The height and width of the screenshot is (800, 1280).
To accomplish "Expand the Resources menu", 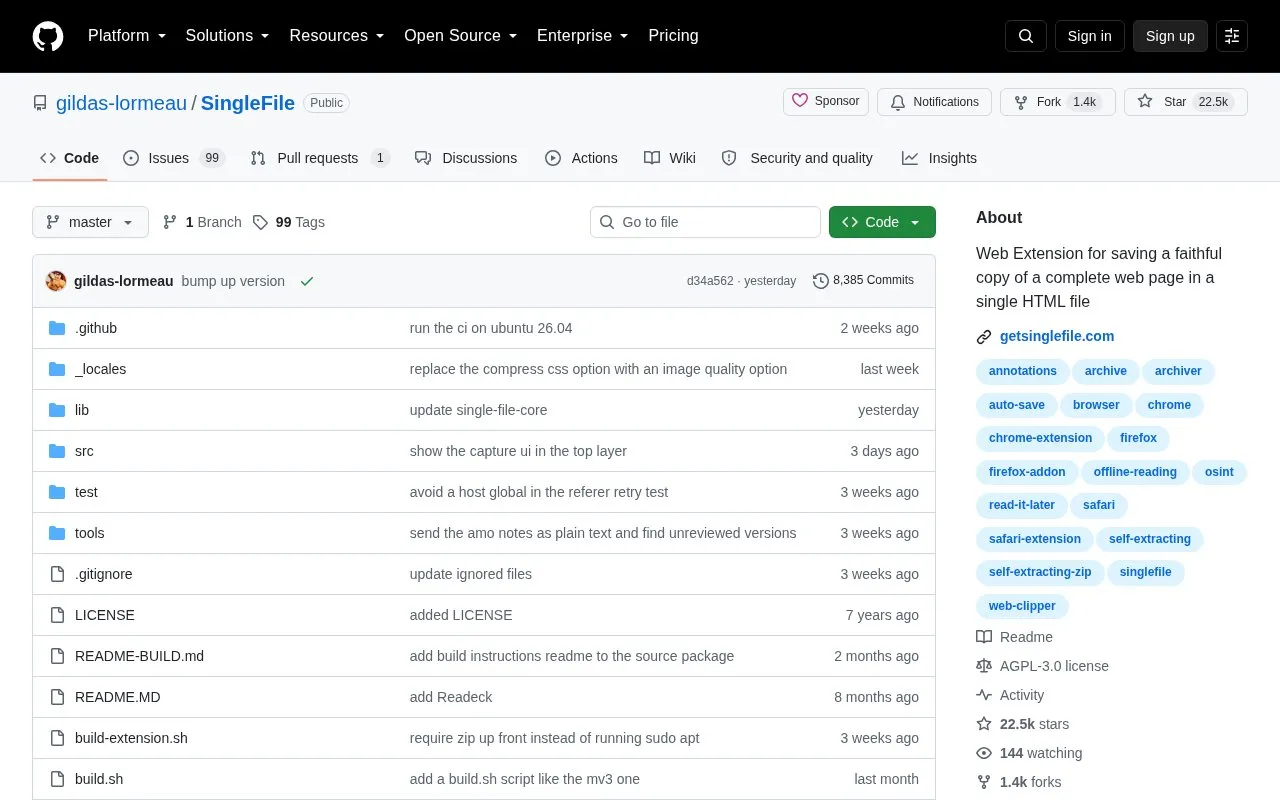I will tap(337, 36).
